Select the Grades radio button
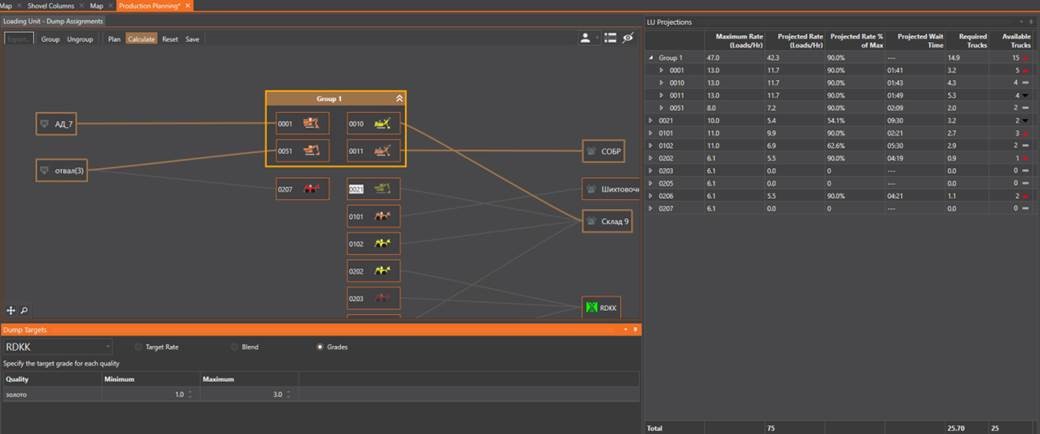1040x434 pixels. click(x=320, y=347)
